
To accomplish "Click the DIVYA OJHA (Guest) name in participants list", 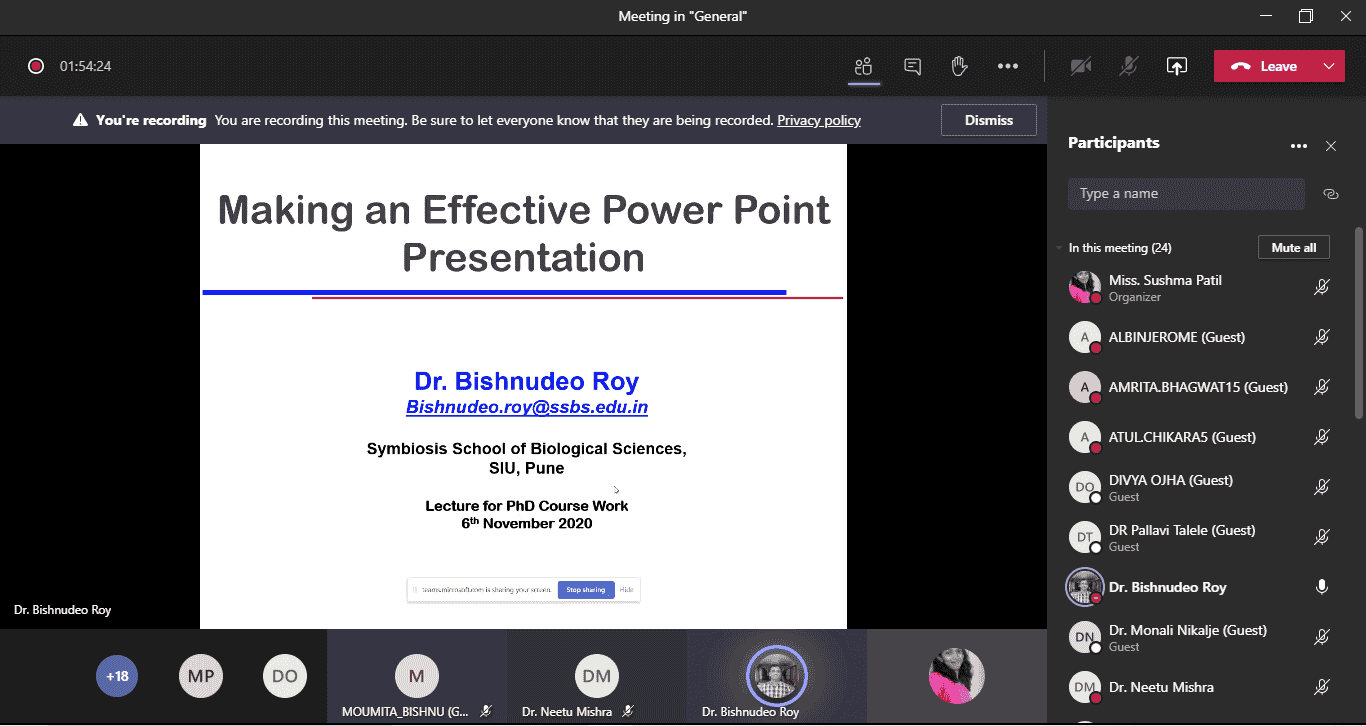I will [x=1171, y=480].
